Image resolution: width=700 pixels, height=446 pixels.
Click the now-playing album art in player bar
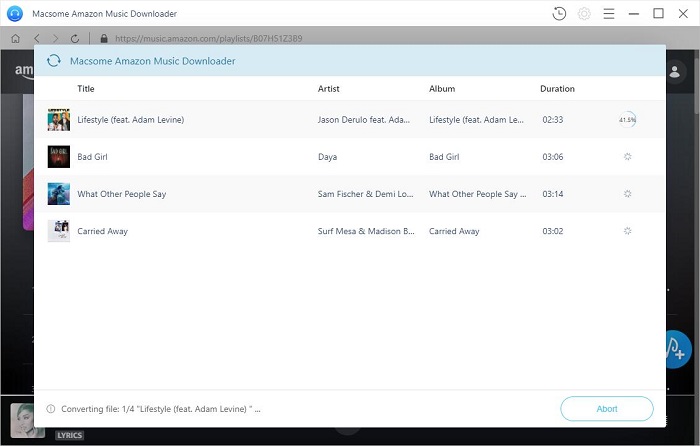tap(22, 420)
